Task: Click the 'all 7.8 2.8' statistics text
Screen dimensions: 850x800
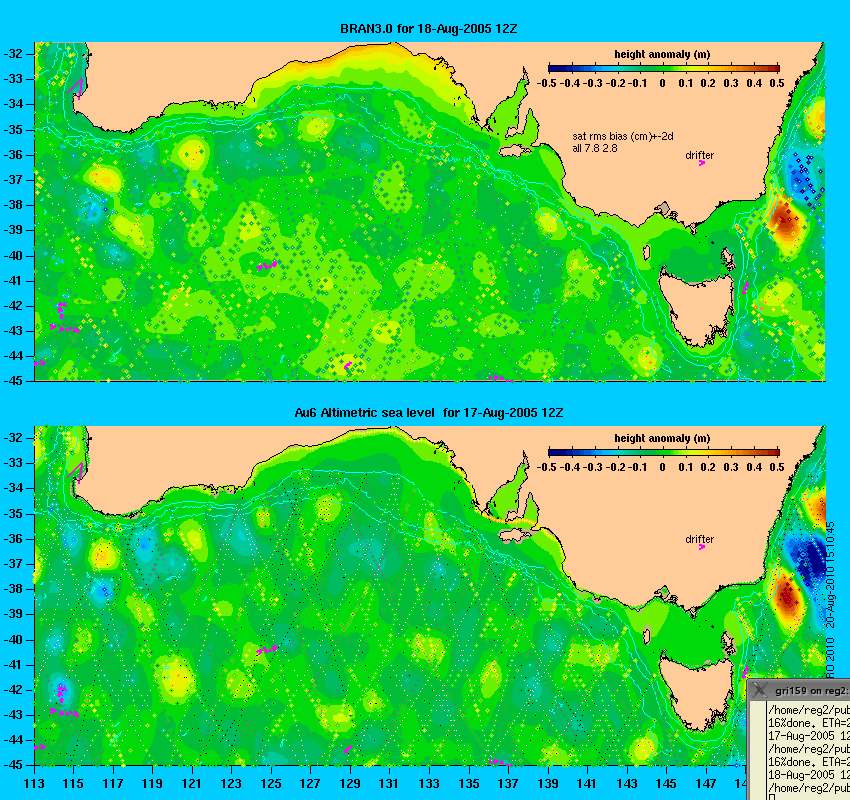Action: (595, 148)
